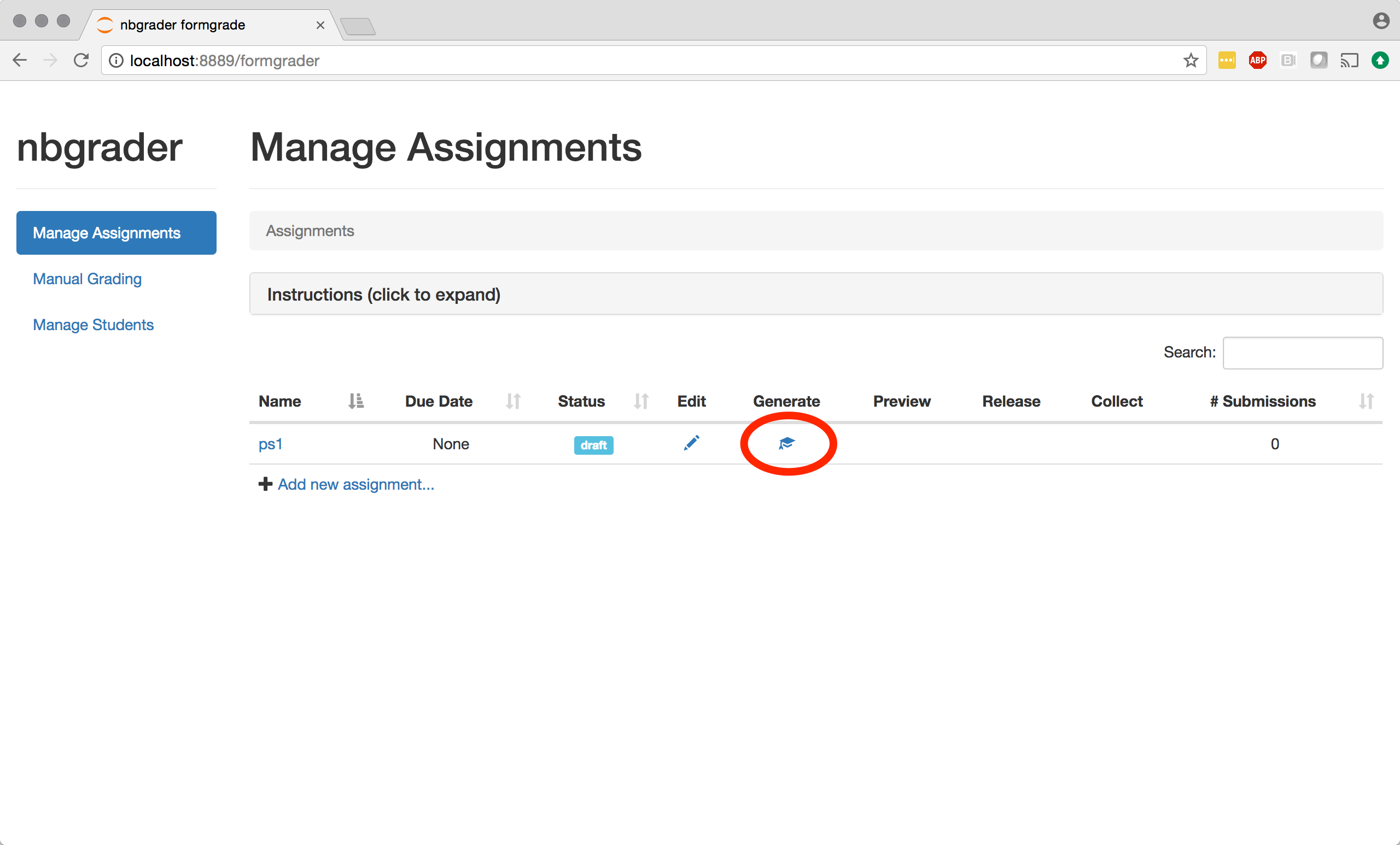Expand the Instructions panel
This screenshot has width=1400, height=845.
[x=383, y=295]
